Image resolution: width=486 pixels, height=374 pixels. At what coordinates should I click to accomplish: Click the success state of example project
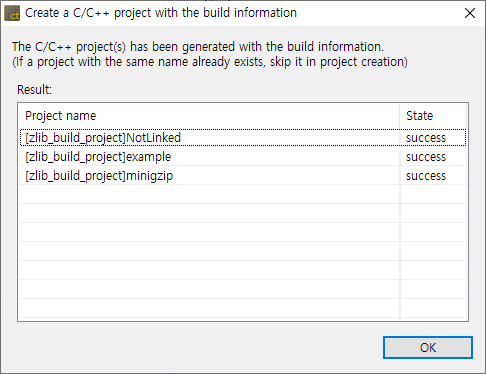(x=426, y=157)
